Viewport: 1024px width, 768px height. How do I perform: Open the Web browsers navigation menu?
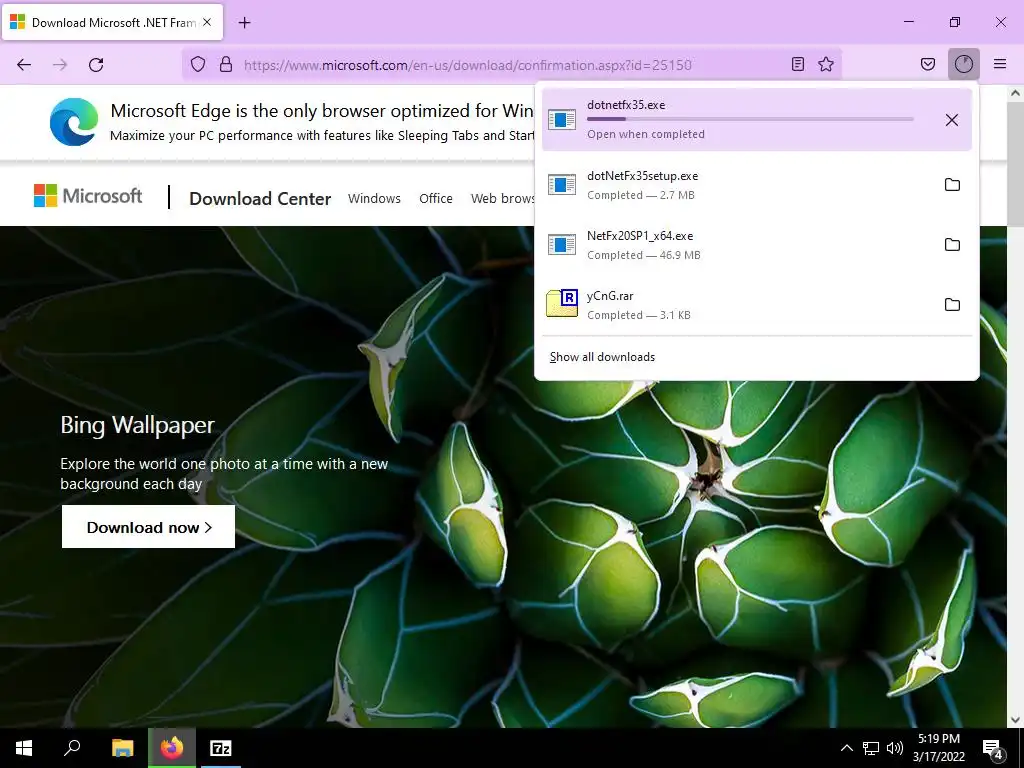[x=502, y=199]
